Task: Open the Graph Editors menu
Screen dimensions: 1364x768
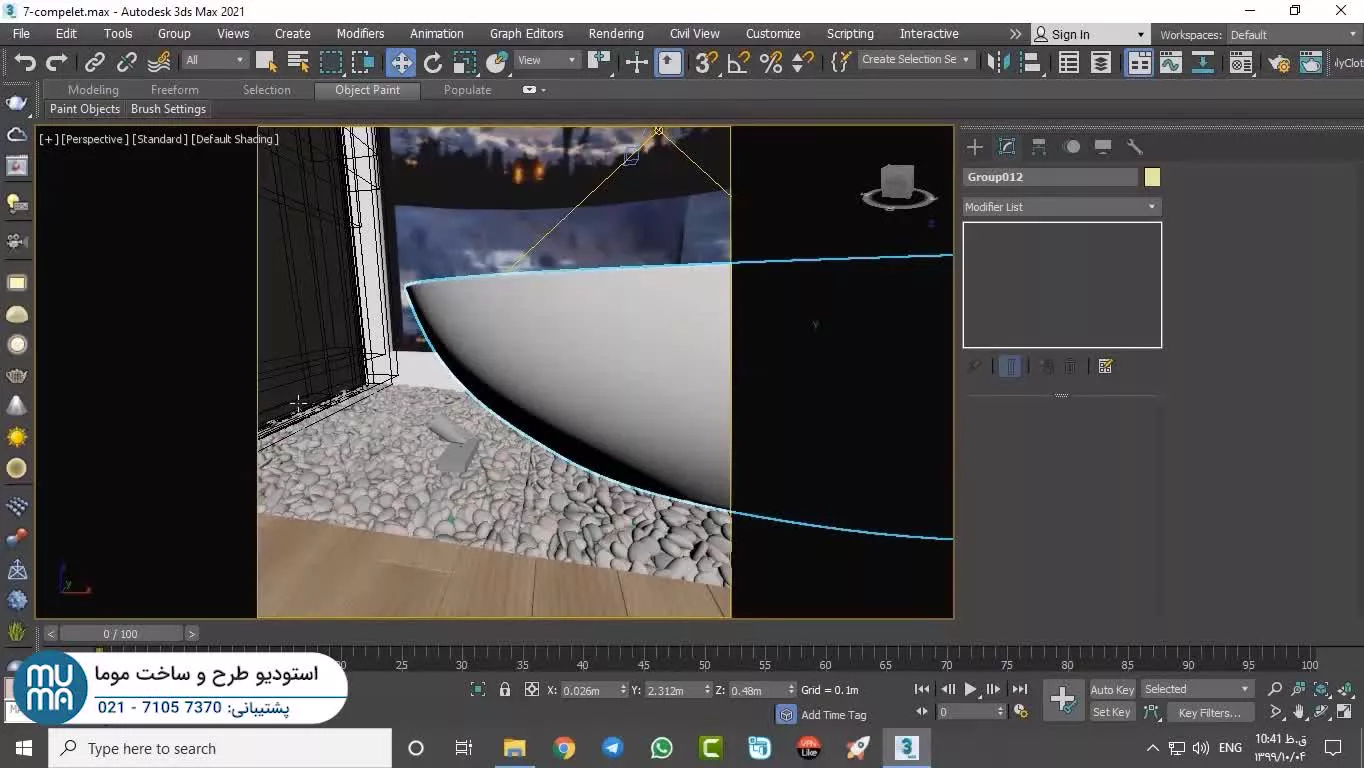Action: (527, 34)
